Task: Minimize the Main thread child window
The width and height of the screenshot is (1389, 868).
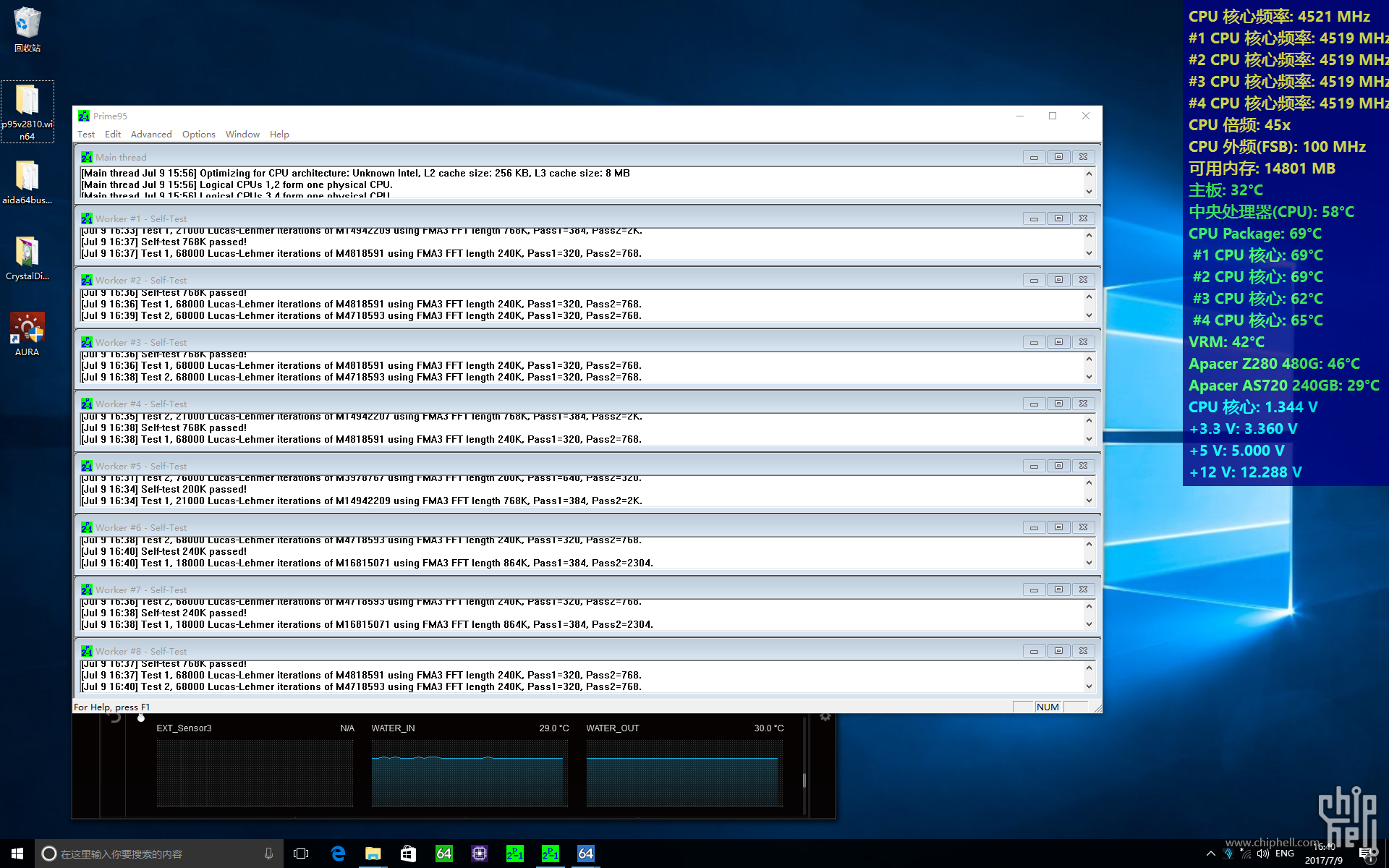Action: pos(1034,157)
